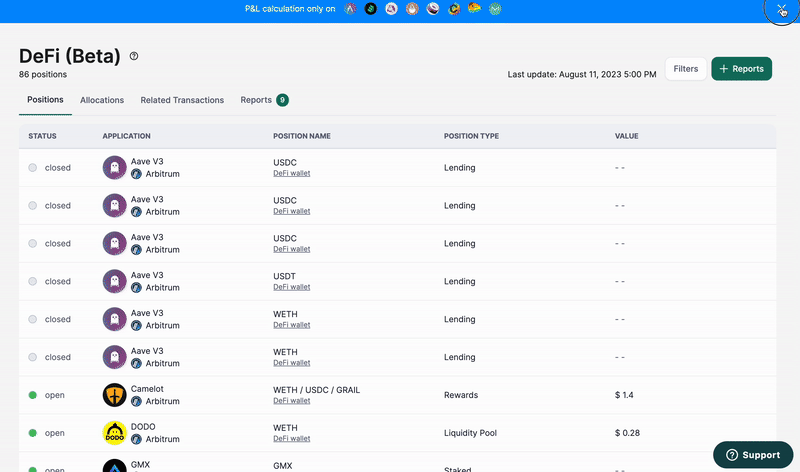Screen dimensions: 800x472
Task: Sort by the POSITION TYPE column header
Action: [471, 136]
